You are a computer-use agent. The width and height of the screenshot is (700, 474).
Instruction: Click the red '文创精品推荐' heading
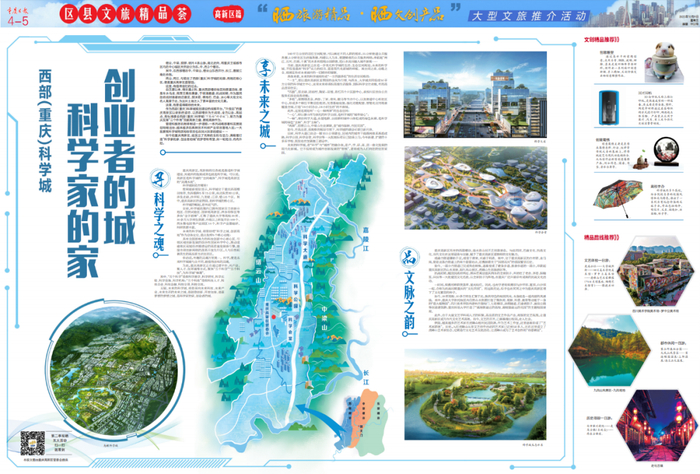601,40
